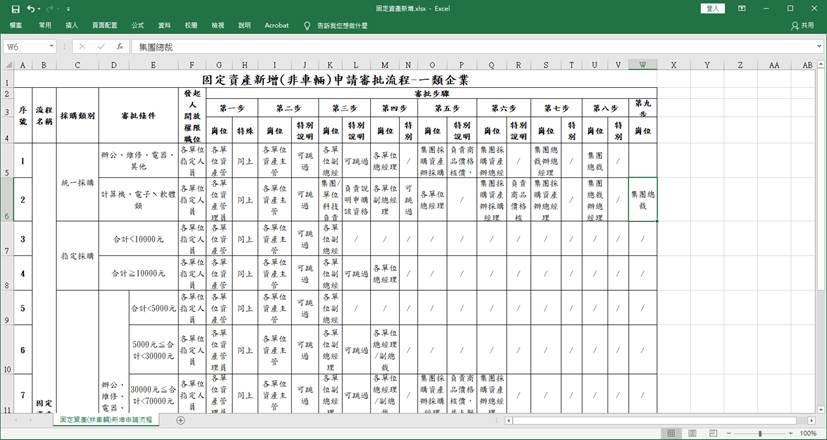
Task: Click the selected cell W6 集團總裁
Action: click(x=642, y=199)
